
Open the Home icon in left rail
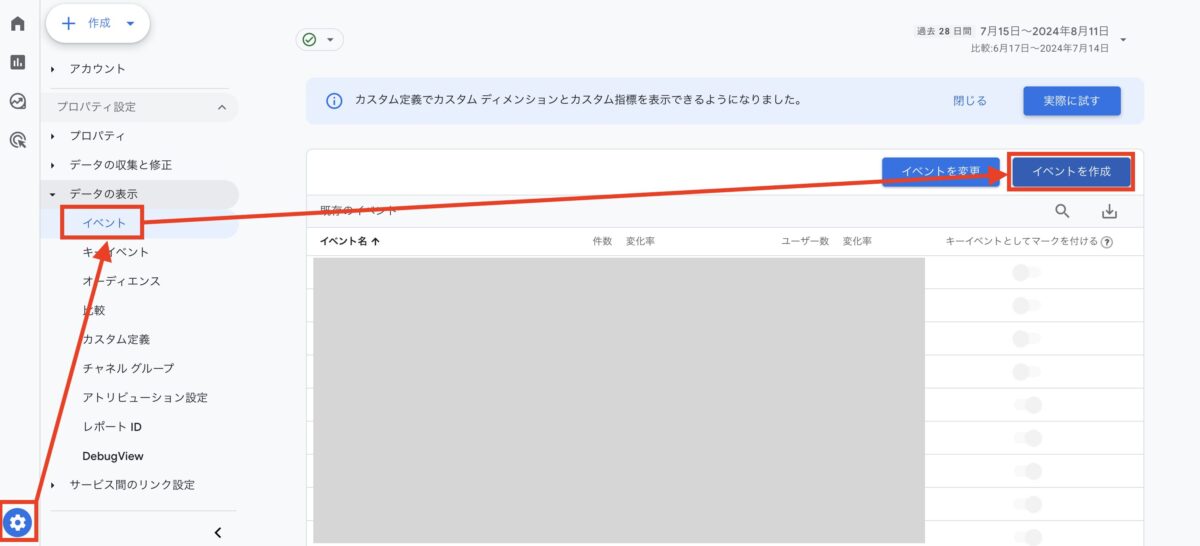click(x=18, y=23)
